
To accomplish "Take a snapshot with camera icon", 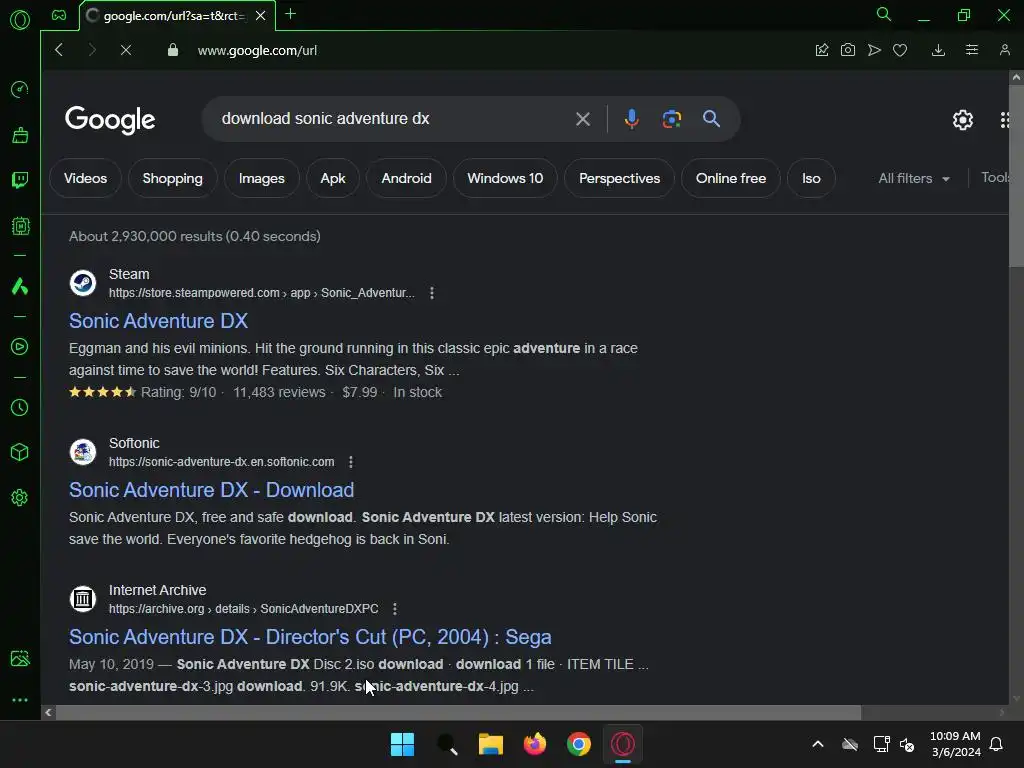I will [848, 50].
